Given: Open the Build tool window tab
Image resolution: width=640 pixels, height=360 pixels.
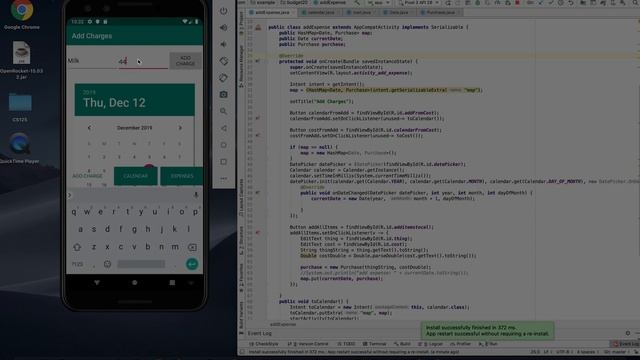Looking at the screenshot, I should coord(402,344).
